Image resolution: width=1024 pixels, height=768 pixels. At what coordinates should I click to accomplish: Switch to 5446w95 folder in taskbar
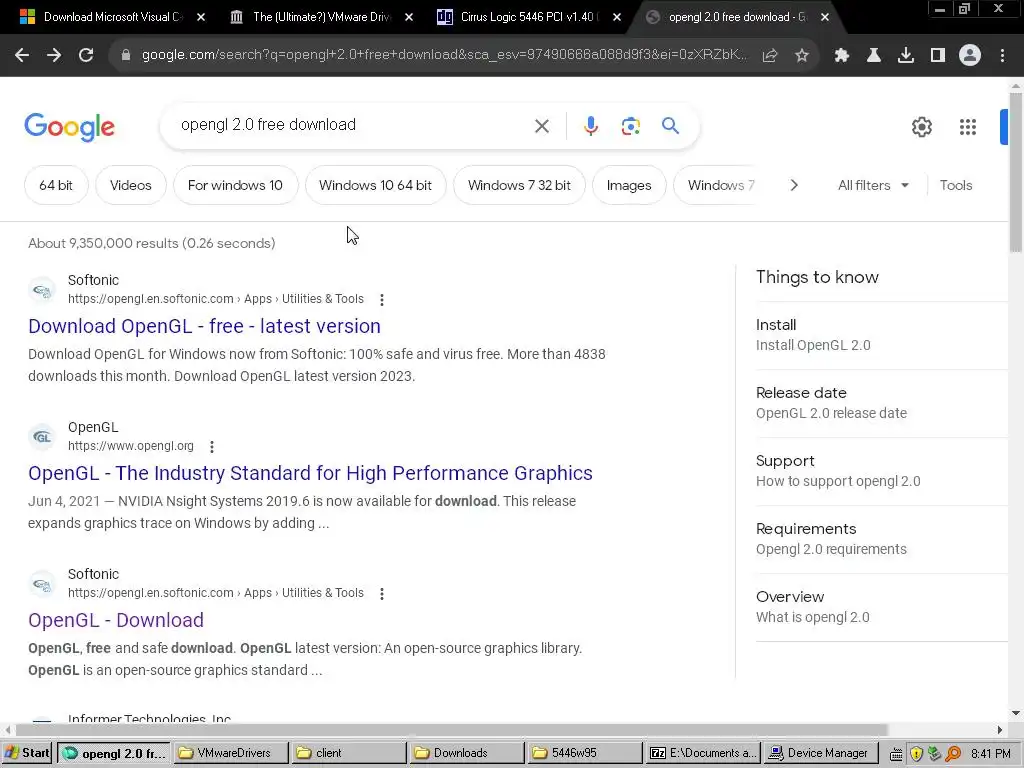point(584,753)
